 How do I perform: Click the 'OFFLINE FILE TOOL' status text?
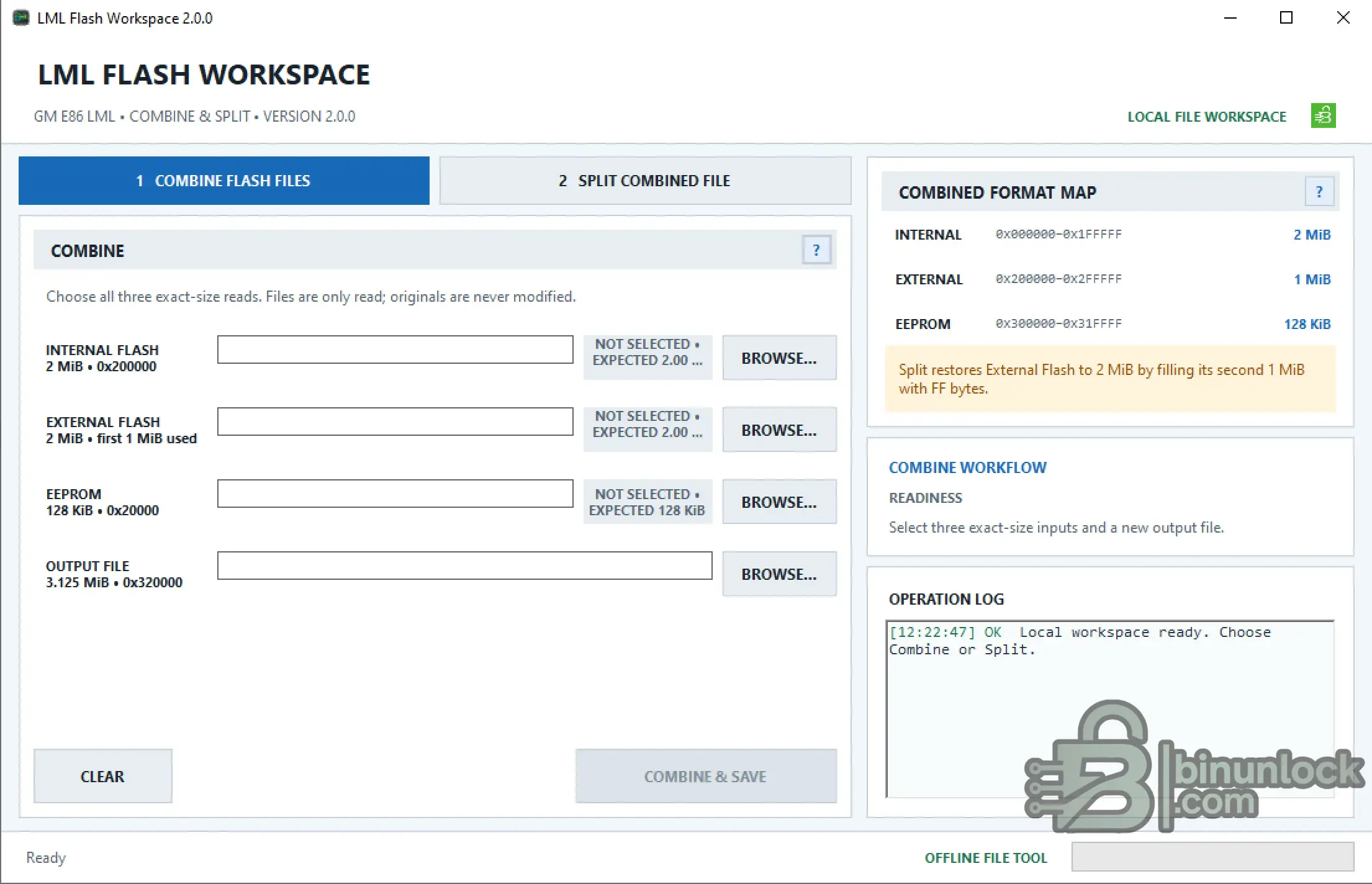[986, 858]
